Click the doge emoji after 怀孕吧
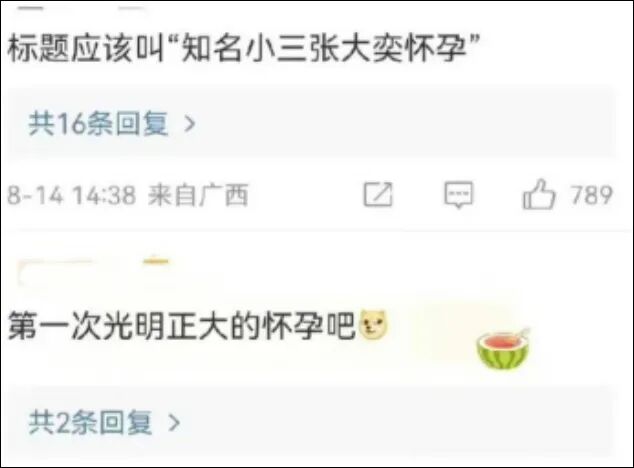Image resolution: width=634 pixels, height=468 pixels. [373, 324]
